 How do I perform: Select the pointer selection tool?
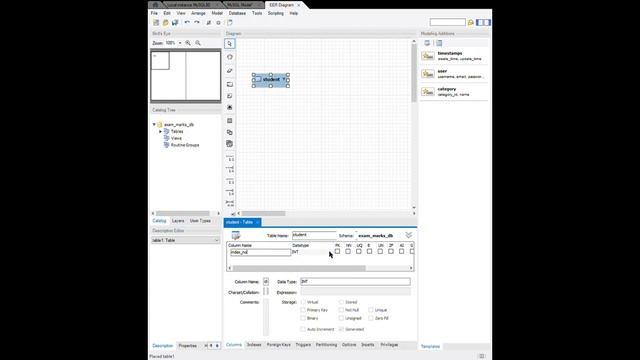pyautogui.click(x=230, y=44)
